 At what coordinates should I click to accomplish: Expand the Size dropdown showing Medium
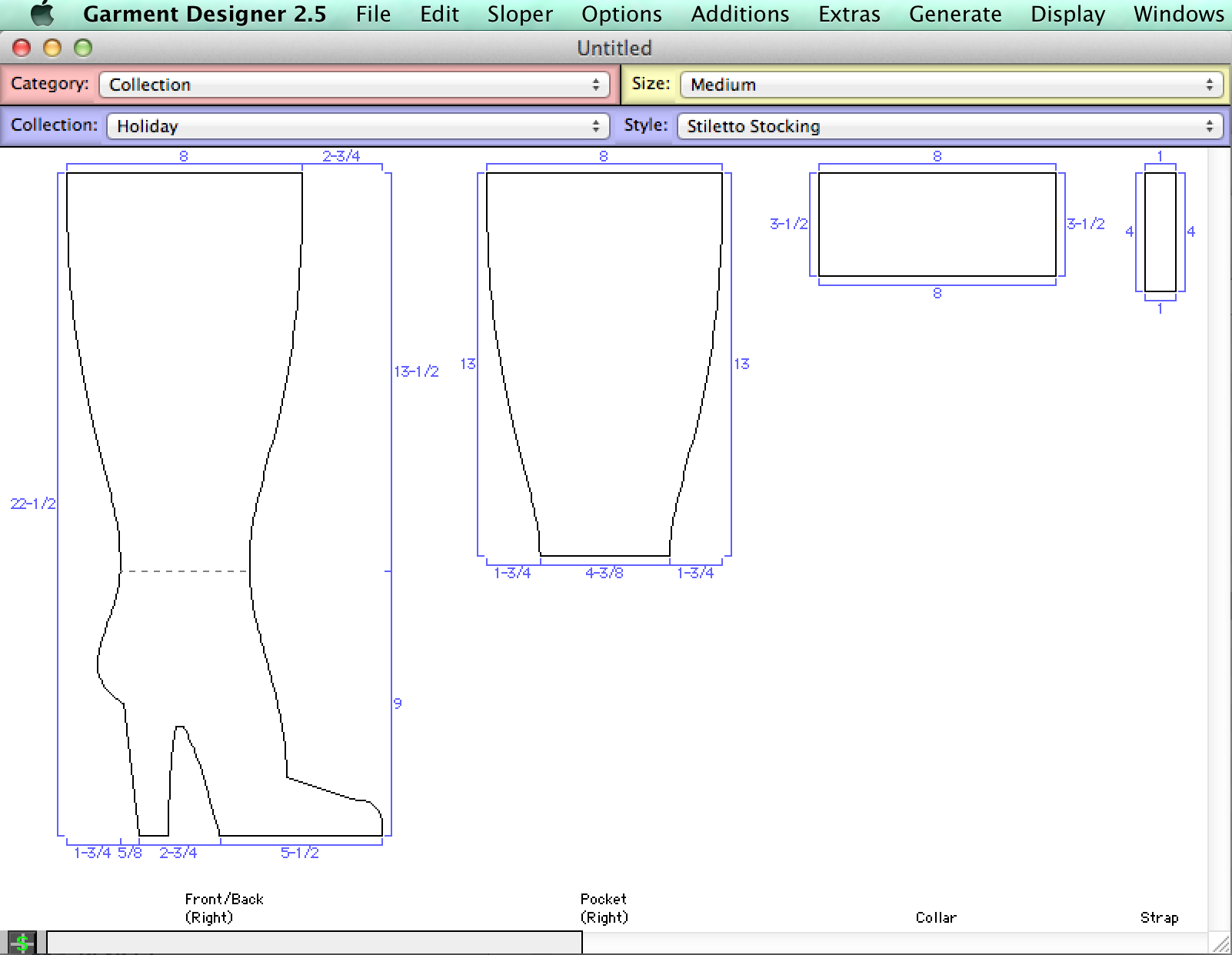[951, 85]
